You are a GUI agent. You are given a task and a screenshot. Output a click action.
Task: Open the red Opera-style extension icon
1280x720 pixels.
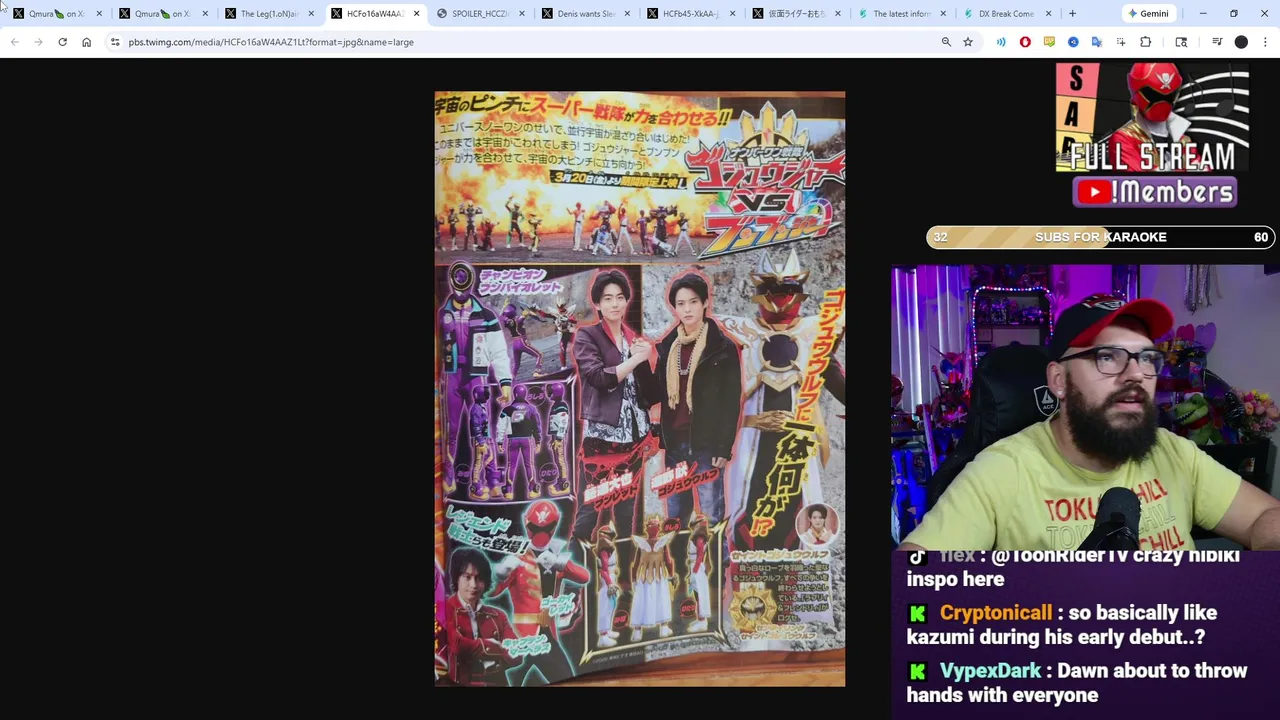click(1025, 42)
